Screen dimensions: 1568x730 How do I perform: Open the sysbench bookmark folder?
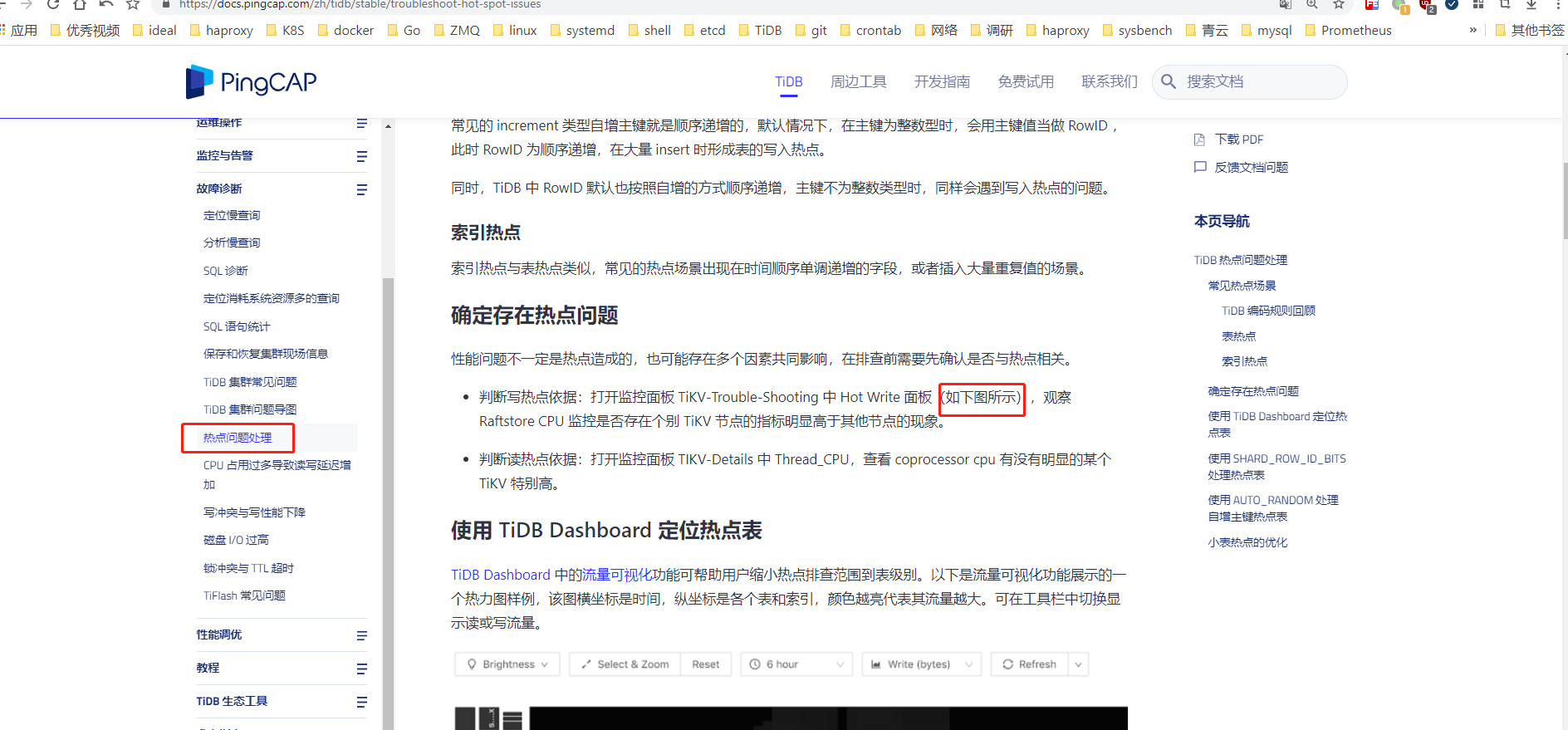tap(1137, 31)
